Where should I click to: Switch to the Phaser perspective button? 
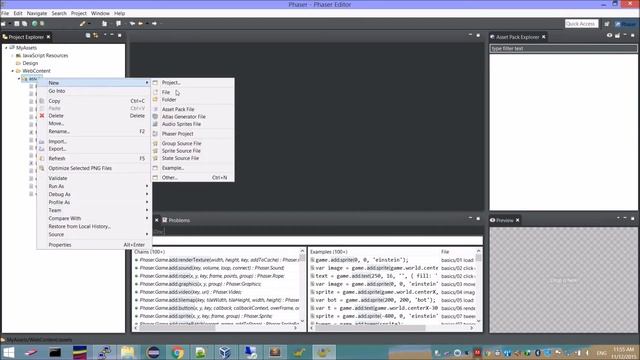(x=626, y=24)
